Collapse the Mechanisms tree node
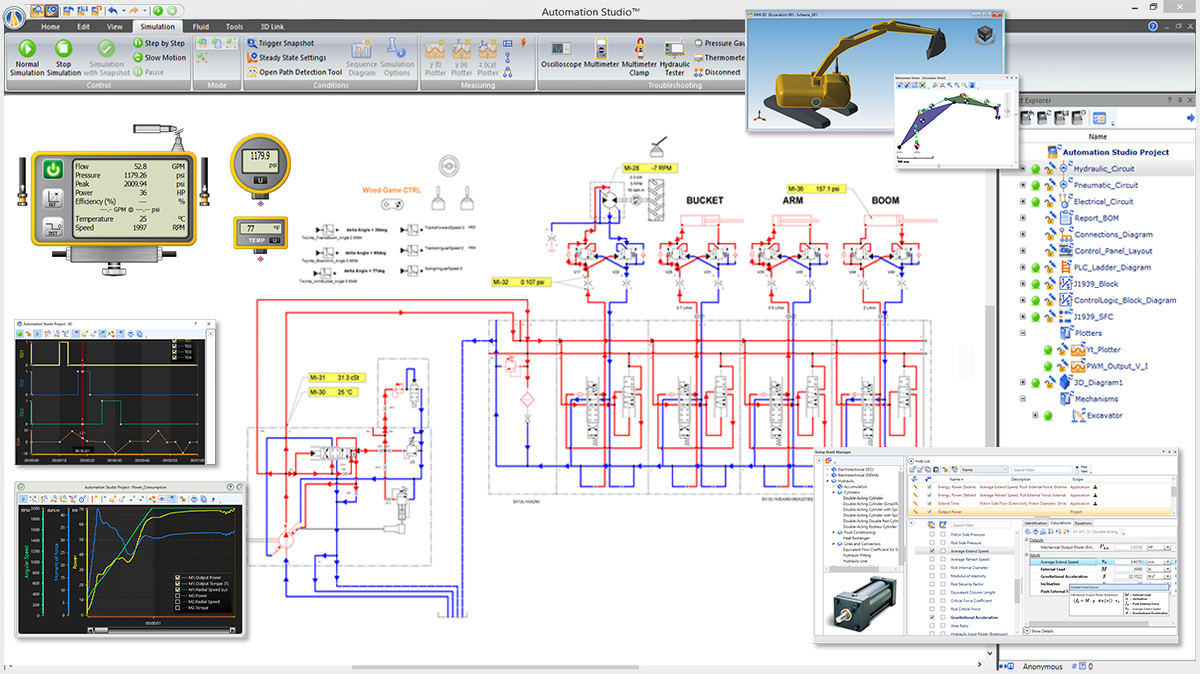Image resolution: width=1200 pixels, height=674 pixels. click(x=1022, y=398)
